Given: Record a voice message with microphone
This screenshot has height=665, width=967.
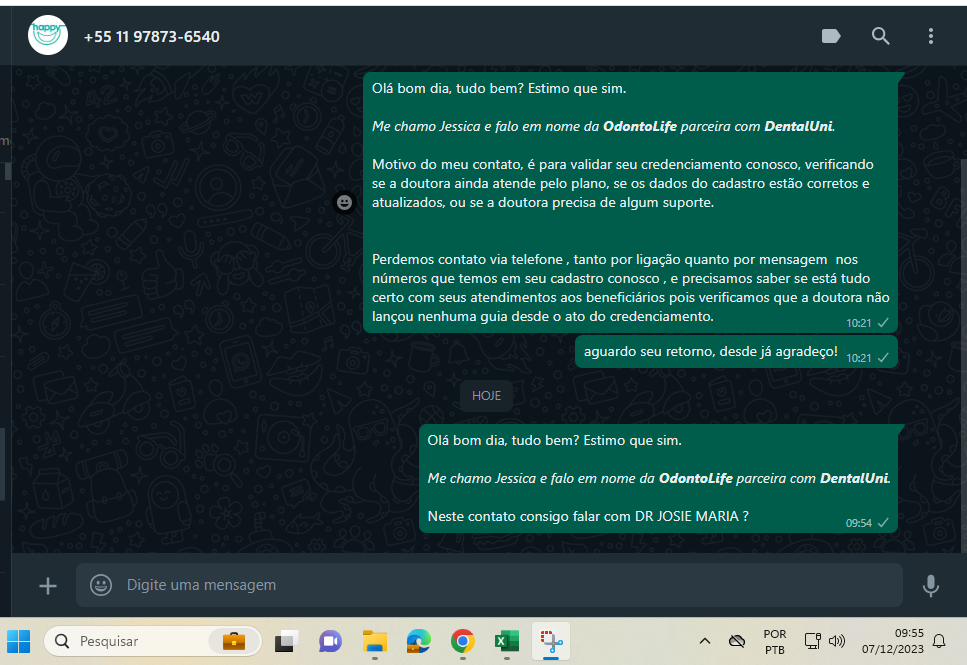Looking at the screenshot, I should click(931, 585).
